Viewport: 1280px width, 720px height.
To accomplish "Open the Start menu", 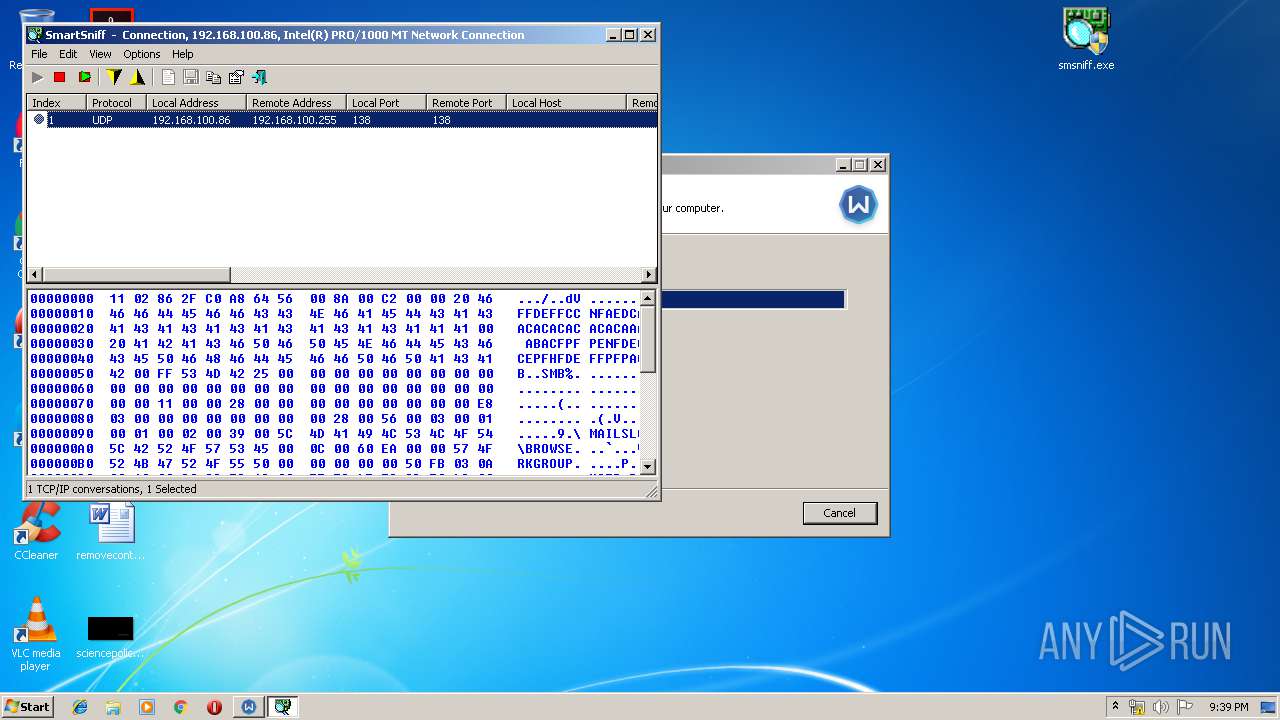I will pyautogui.click(x=28, y=707).
